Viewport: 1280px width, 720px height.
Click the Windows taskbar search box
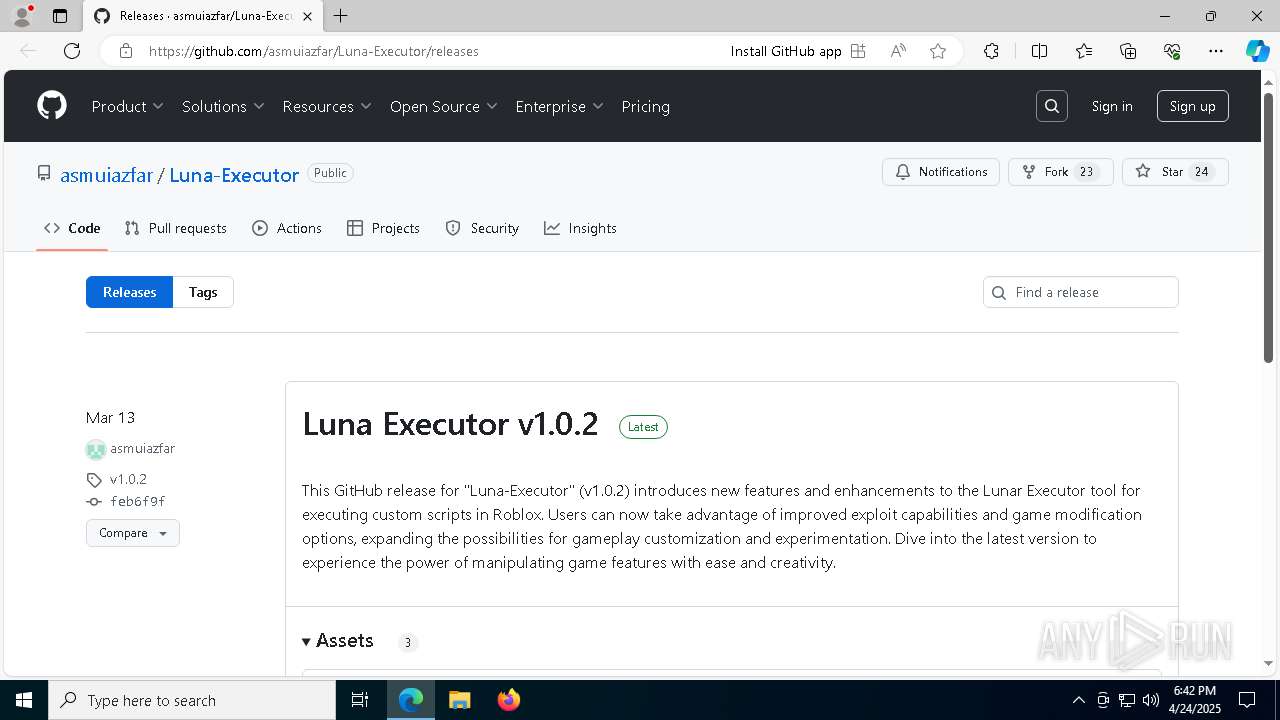point(192,700)
